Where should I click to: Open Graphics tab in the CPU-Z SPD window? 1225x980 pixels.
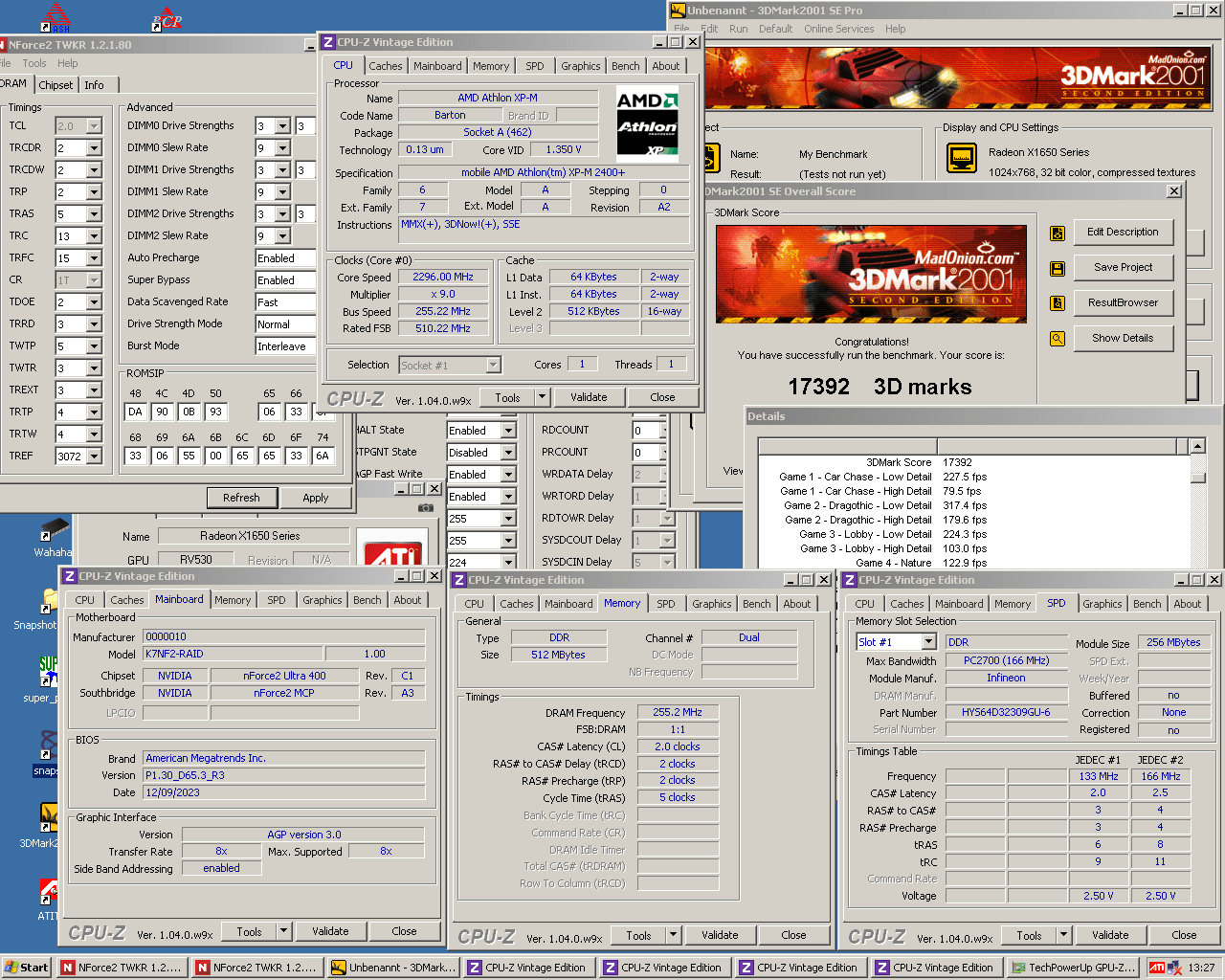click(x=1102, y=604)
